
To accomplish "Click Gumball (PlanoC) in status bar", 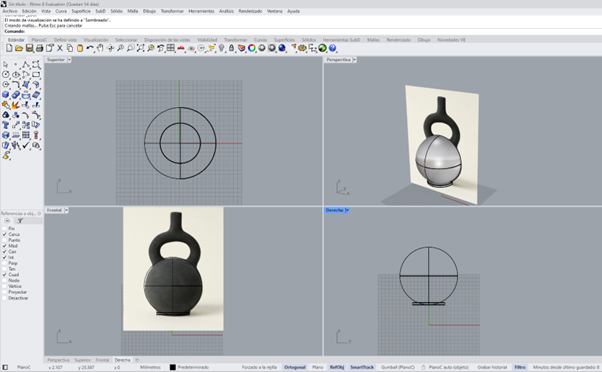I will [398, 367].
